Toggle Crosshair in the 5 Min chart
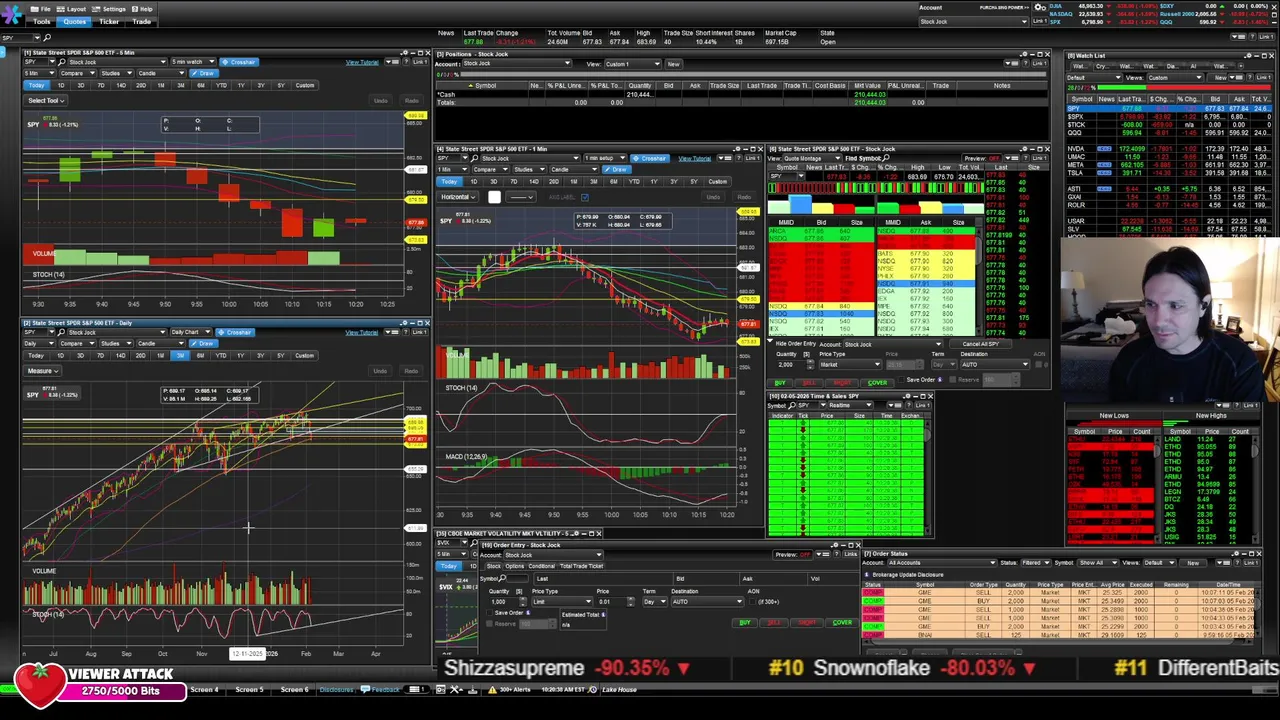The image size is (1280, 720). click(x=239, y=62)
